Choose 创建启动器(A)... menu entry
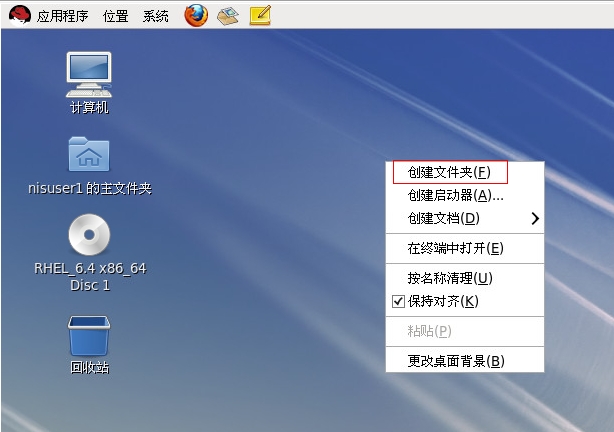The width and height of the screenshot is (614, 432). (x=465, y=195)
